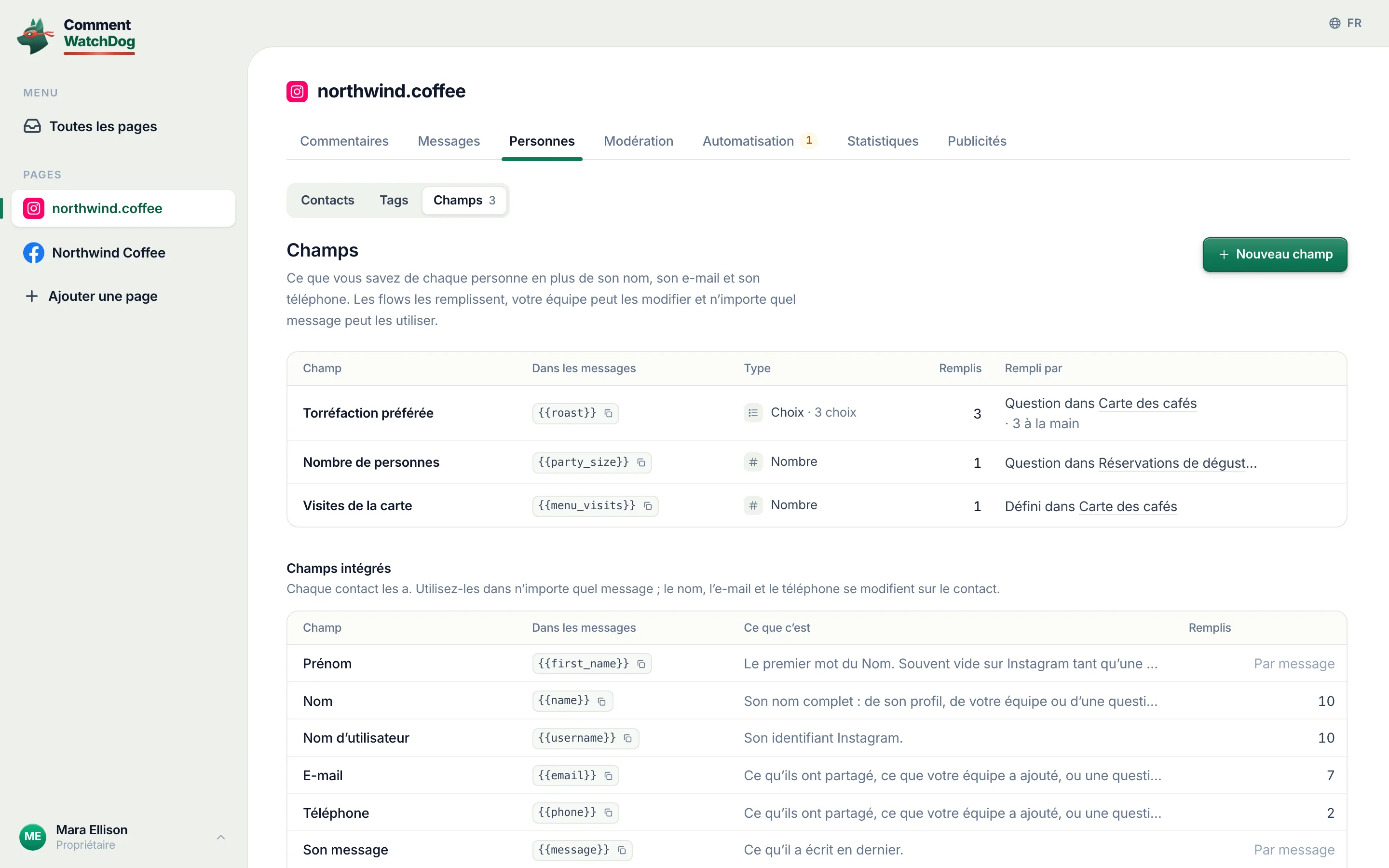Open the Commentaires tab
Viewport: 1389px width, 868px height.
(x=344, y=141)
